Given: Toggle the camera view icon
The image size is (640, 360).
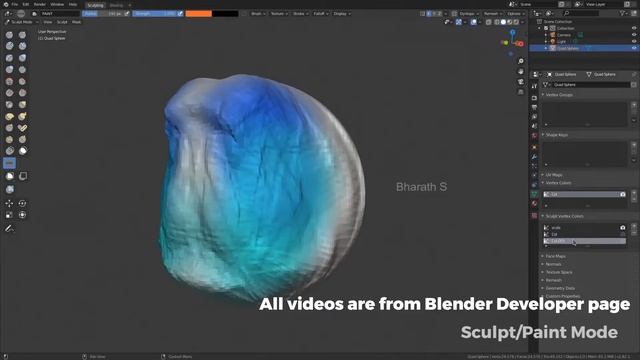Looking at the screenshot, I should [x=521, y=82].
